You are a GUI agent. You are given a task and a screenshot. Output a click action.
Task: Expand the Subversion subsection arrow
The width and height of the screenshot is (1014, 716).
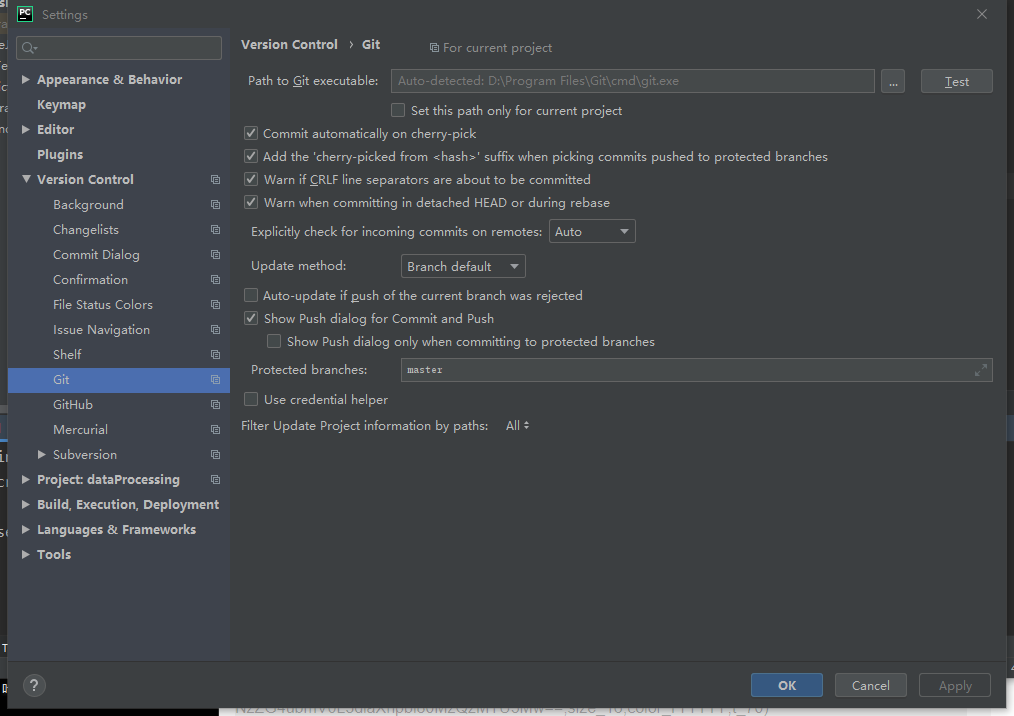(41, 455)
